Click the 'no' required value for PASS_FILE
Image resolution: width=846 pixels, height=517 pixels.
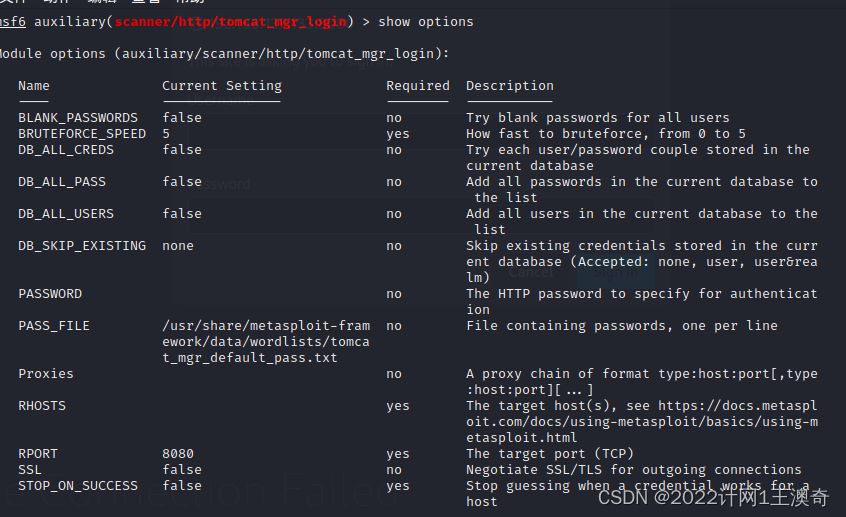click(394, 326)
